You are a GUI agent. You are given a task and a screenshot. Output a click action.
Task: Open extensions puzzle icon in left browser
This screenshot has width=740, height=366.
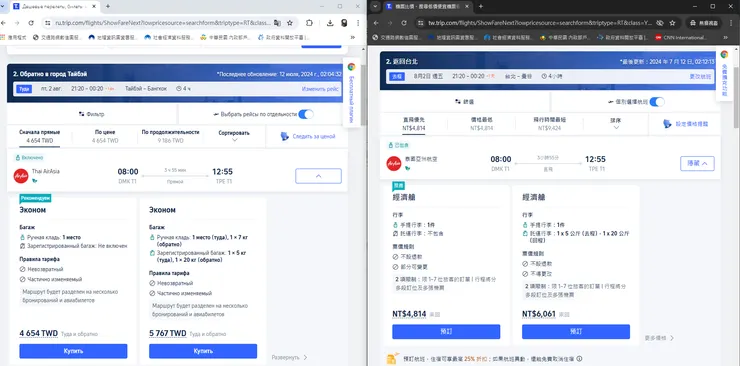[x=309, y=23]
